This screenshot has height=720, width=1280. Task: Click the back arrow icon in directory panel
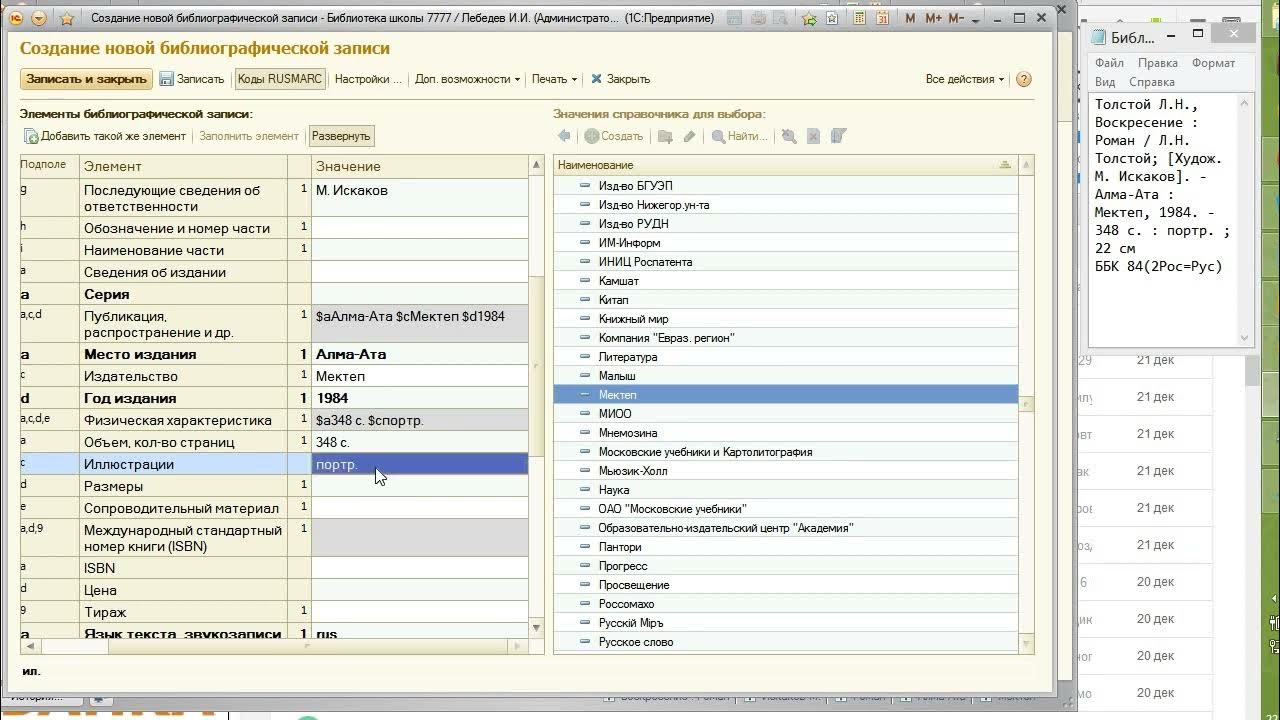[564, 136]
